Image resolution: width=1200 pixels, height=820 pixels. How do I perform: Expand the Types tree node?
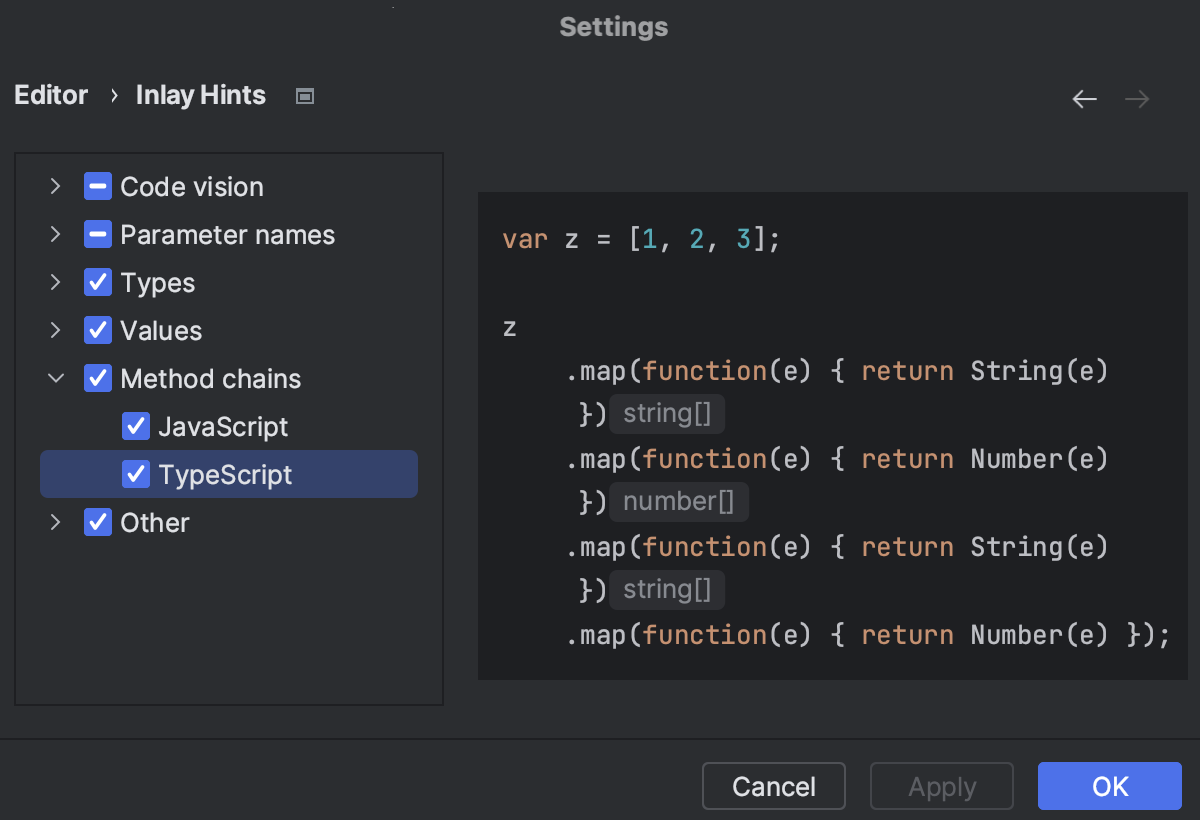click(55, 282)
